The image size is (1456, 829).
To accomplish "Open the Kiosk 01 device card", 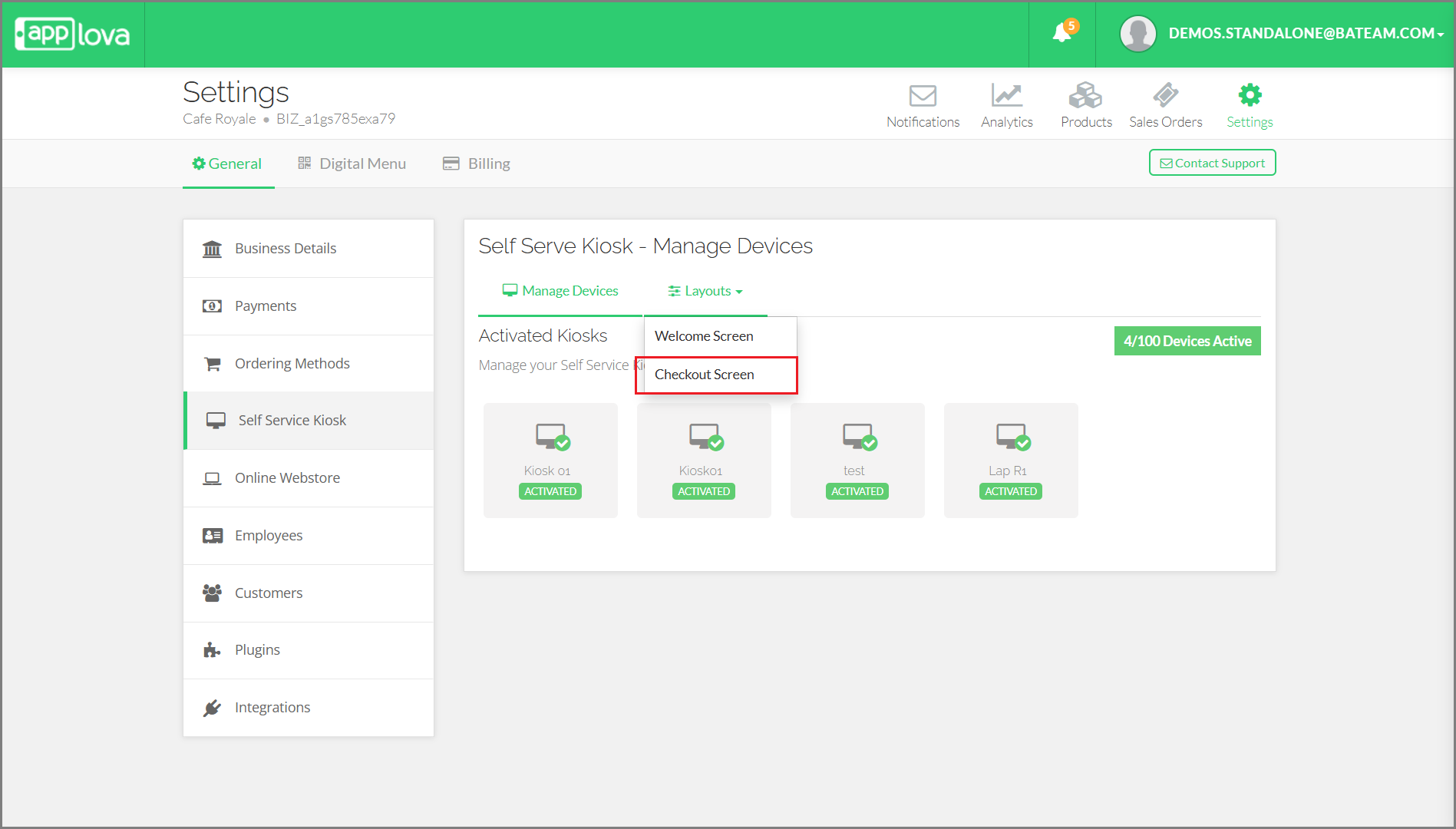I will coord(550,461).
